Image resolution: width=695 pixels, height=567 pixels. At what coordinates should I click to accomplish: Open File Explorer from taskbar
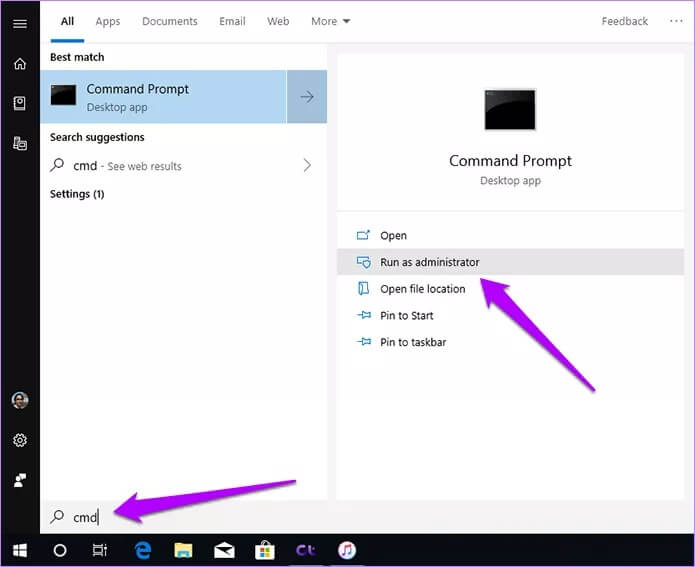pyautogui.click(x=183, y=550)
